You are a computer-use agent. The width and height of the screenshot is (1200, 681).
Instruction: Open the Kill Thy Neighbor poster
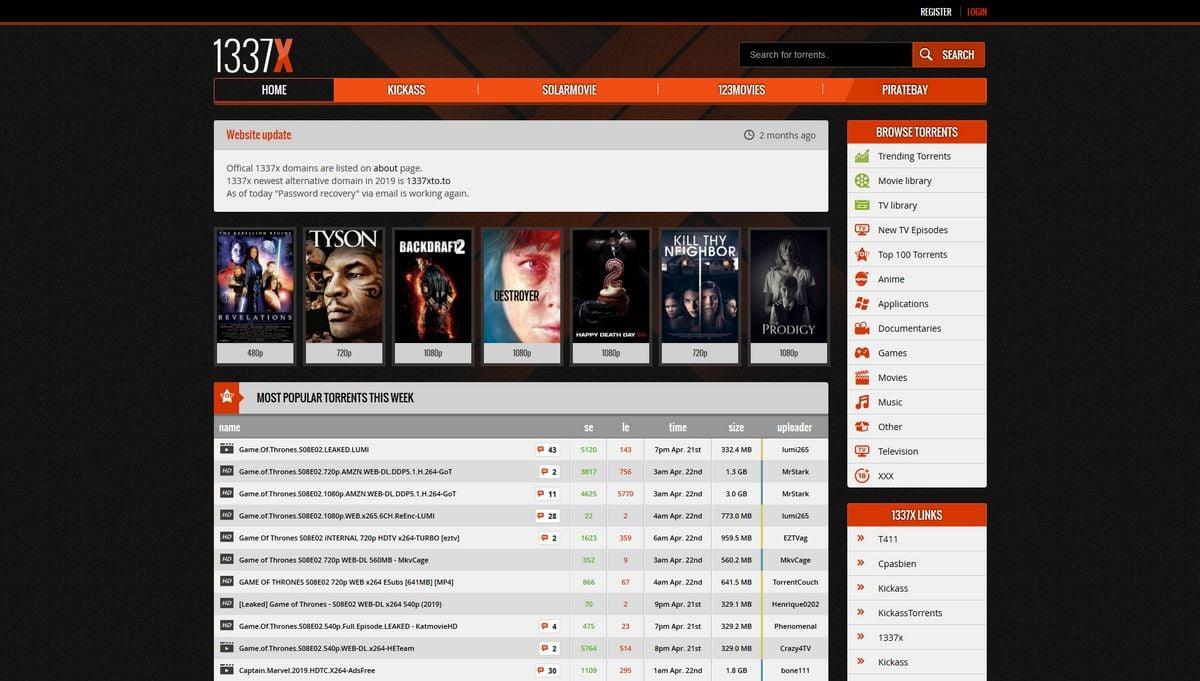tap(700, 297)
